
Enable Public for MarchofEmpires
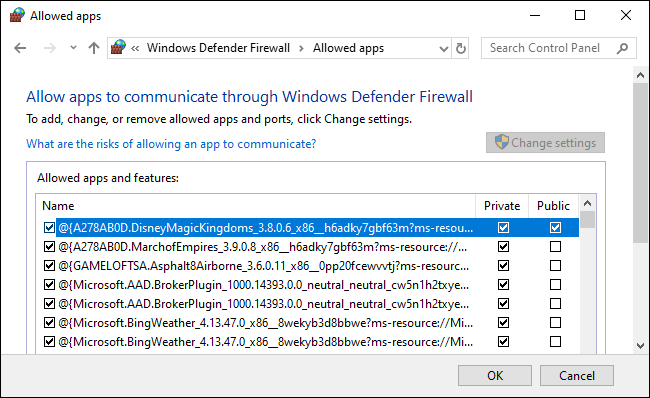point(555,247)
